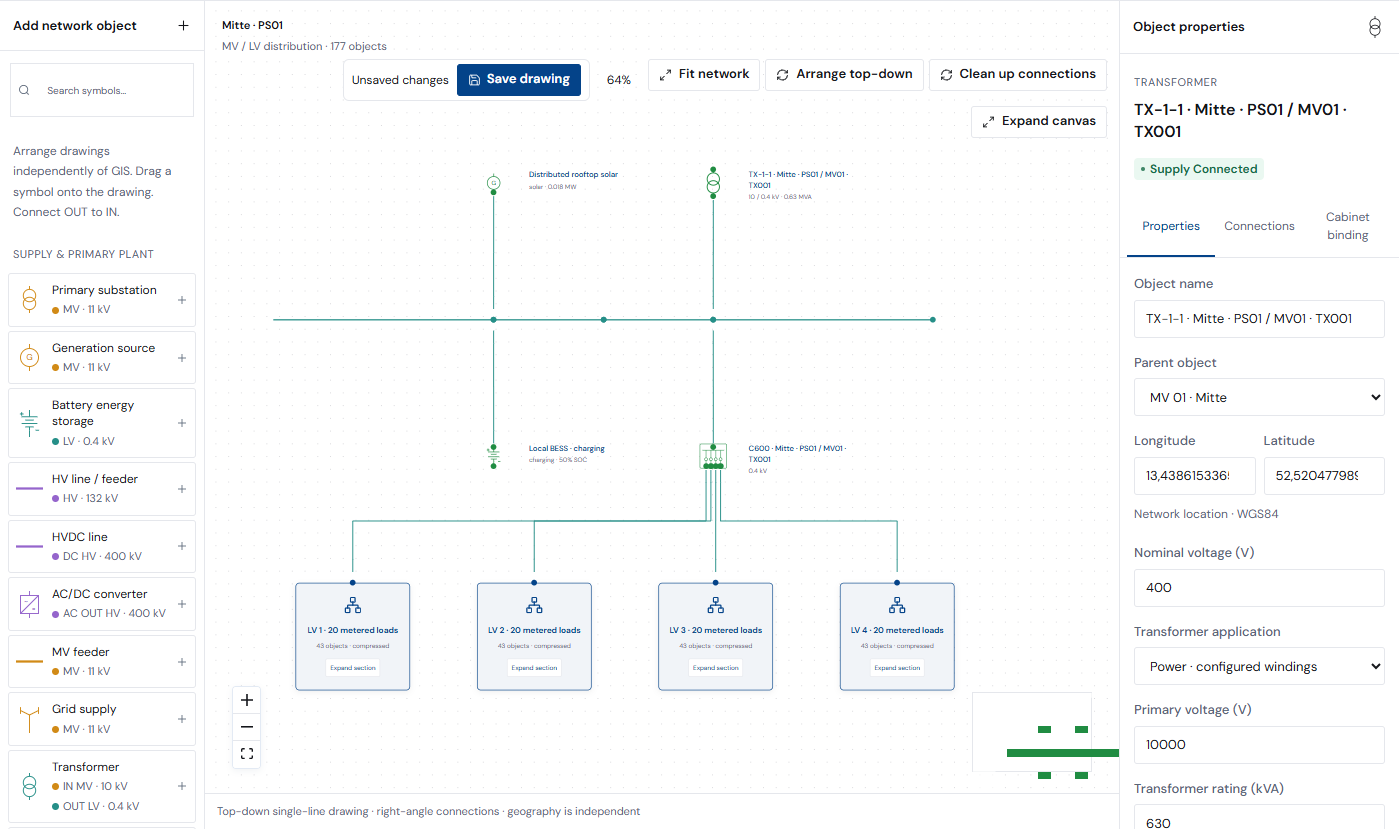Click the Supply Connected status badge

[1199, 169]
